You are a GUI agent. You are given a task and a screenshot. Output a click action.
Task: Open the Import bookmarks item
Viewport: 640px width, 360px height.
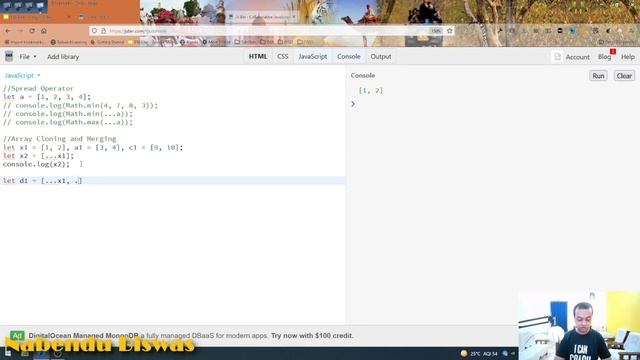[x=25, y=42]
